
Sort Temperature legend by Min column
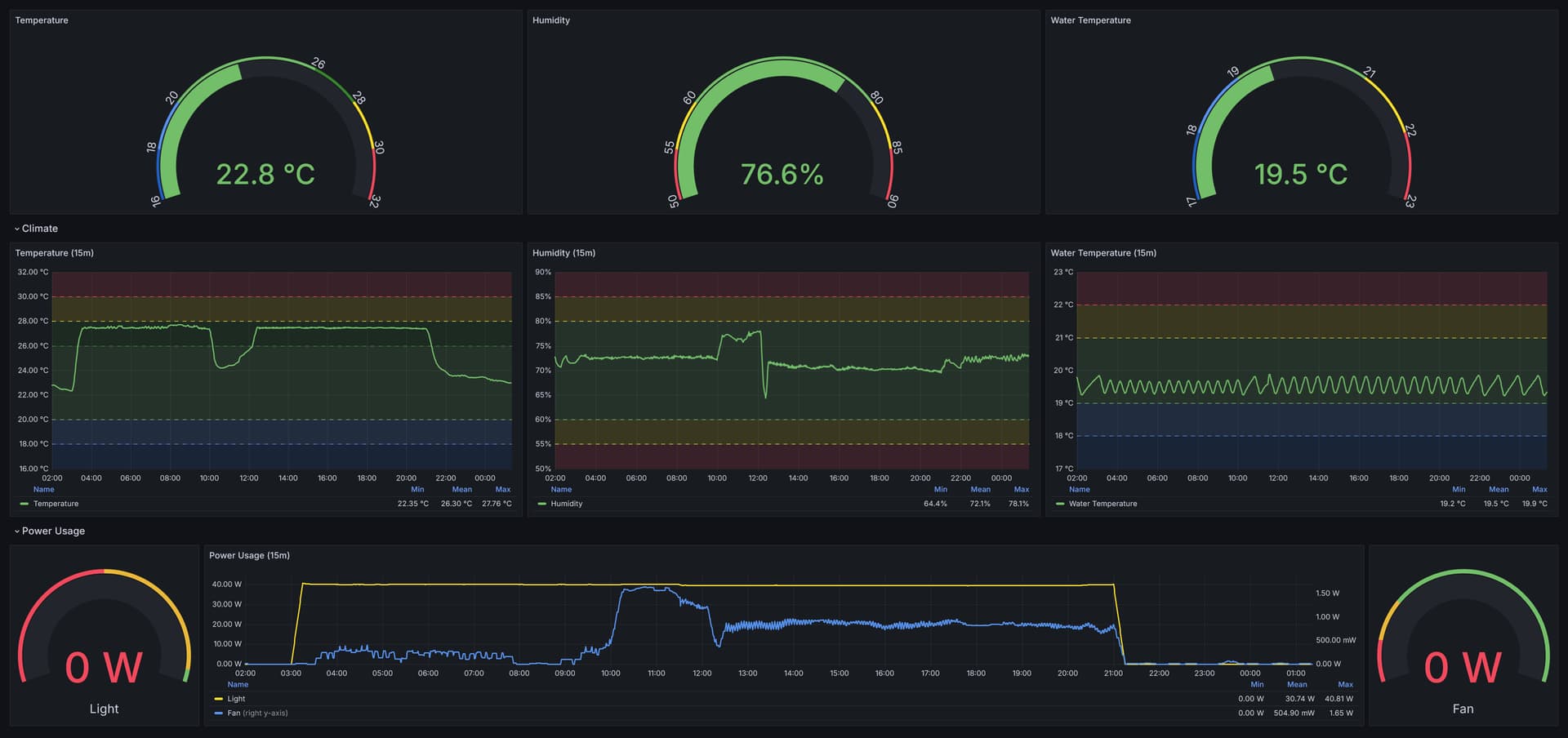pyautogui.click(x=417, y=490)
